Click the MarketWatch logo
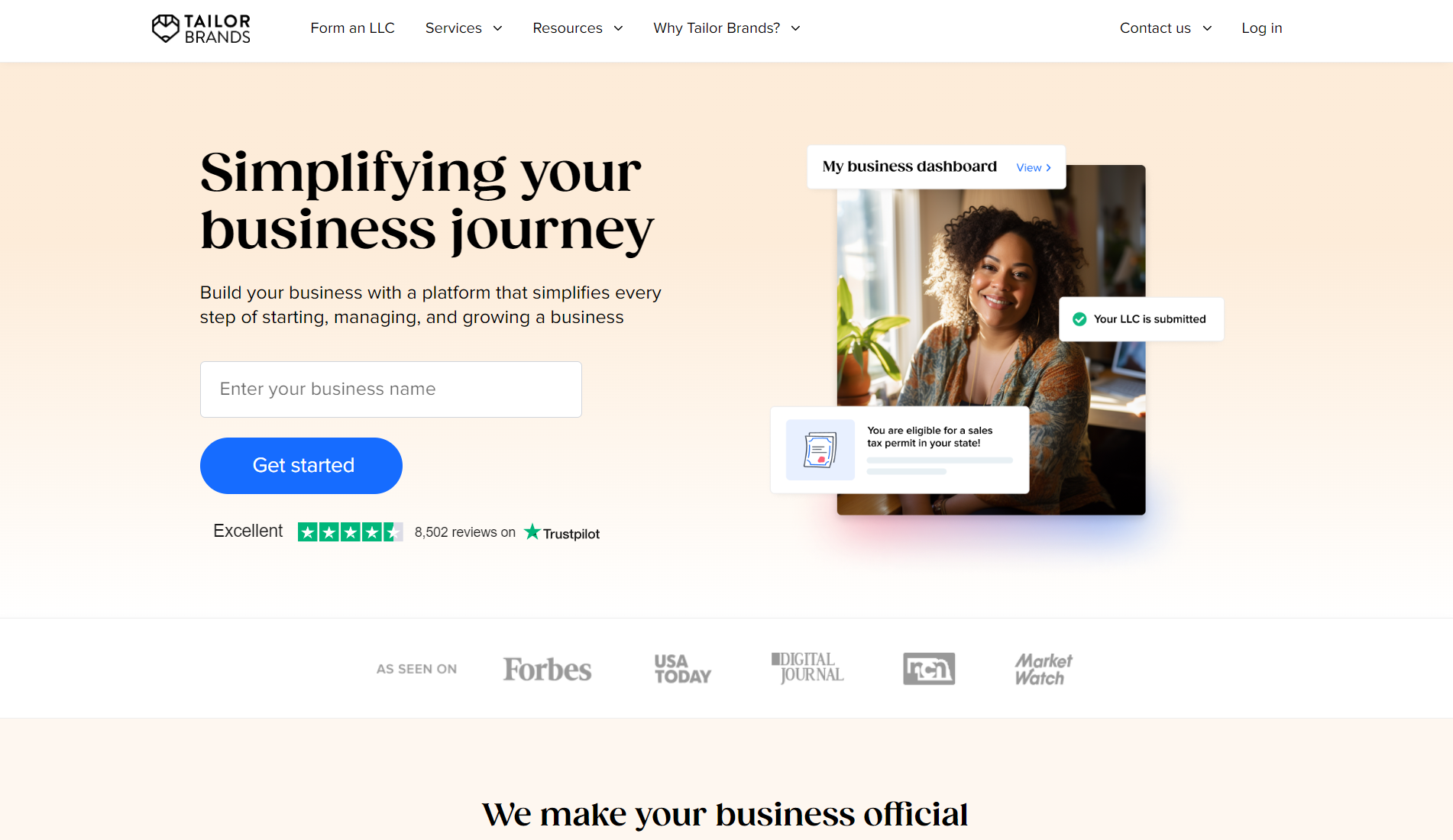Viewport: 1453px width, 840px height. [1043, 669]
